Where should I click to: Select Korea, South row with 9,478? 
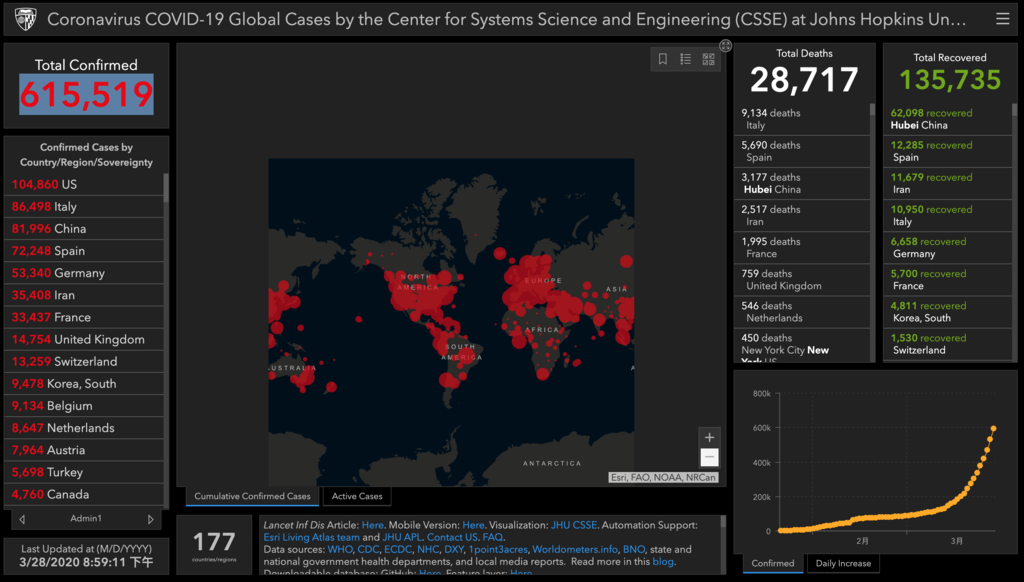click(84, 384)
